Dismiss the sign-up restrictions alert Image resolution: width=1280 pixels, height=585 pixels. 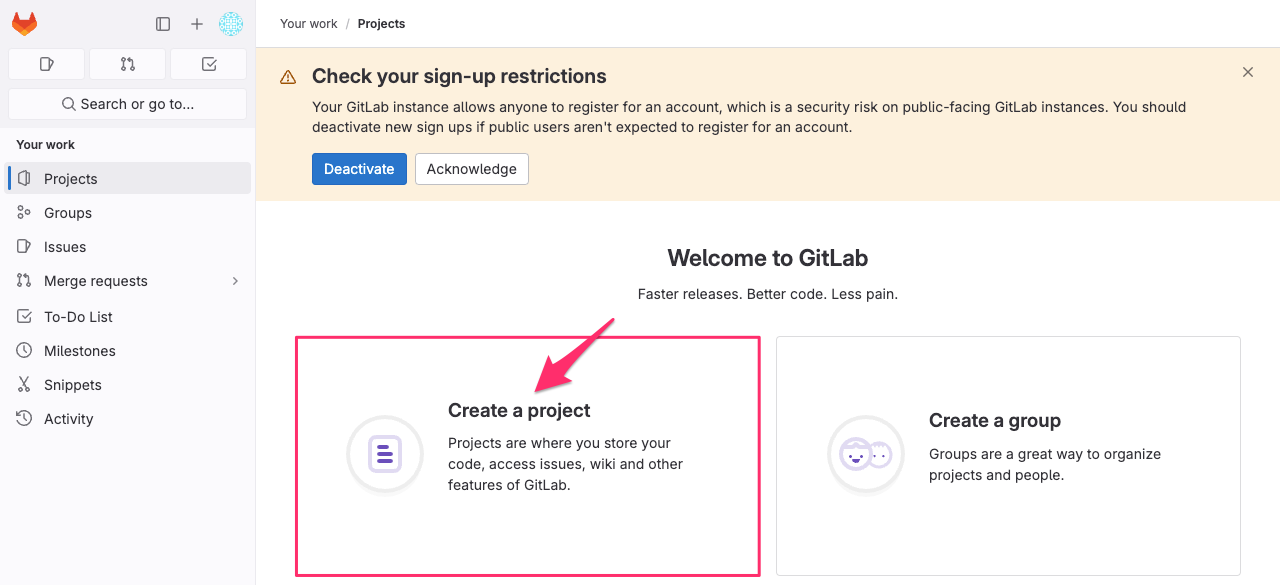coord(1248,72)
